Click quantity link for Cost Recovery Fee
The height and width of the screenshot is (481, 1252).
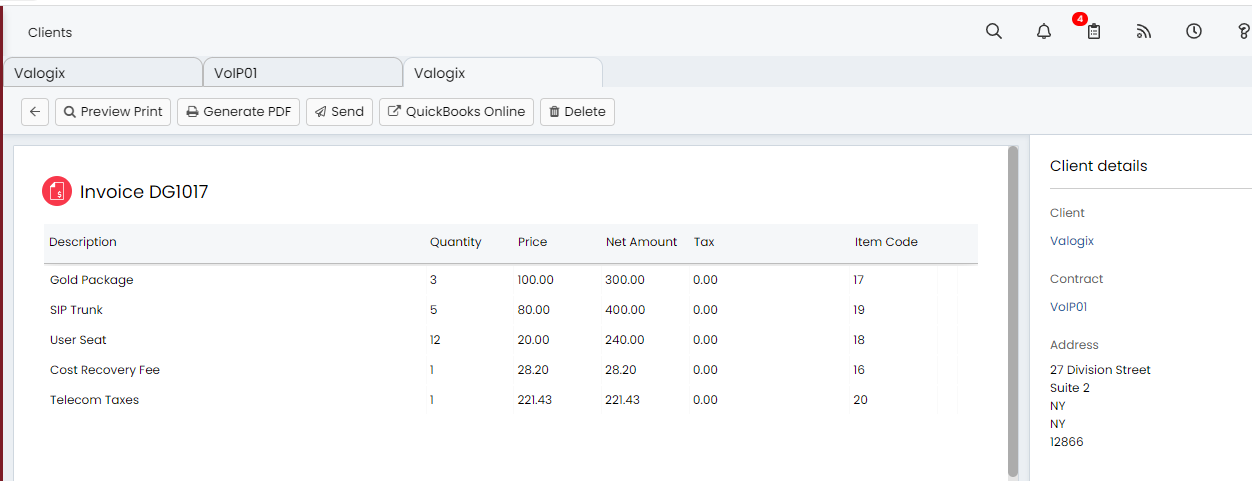click(432, 370)
